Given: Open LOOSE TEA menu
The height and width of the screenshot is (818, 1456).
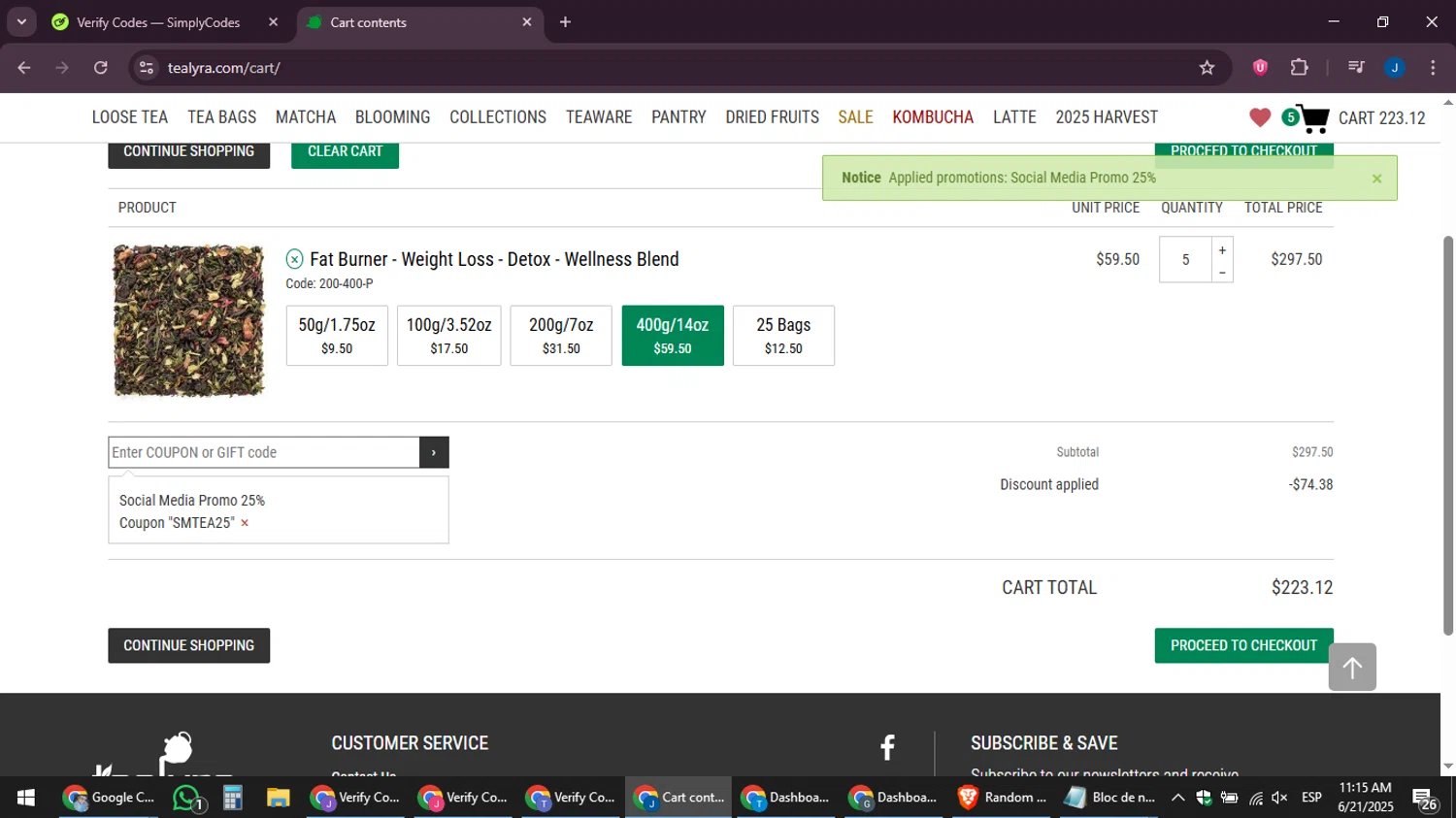Looking at the screenshot, I should (130, 117).
